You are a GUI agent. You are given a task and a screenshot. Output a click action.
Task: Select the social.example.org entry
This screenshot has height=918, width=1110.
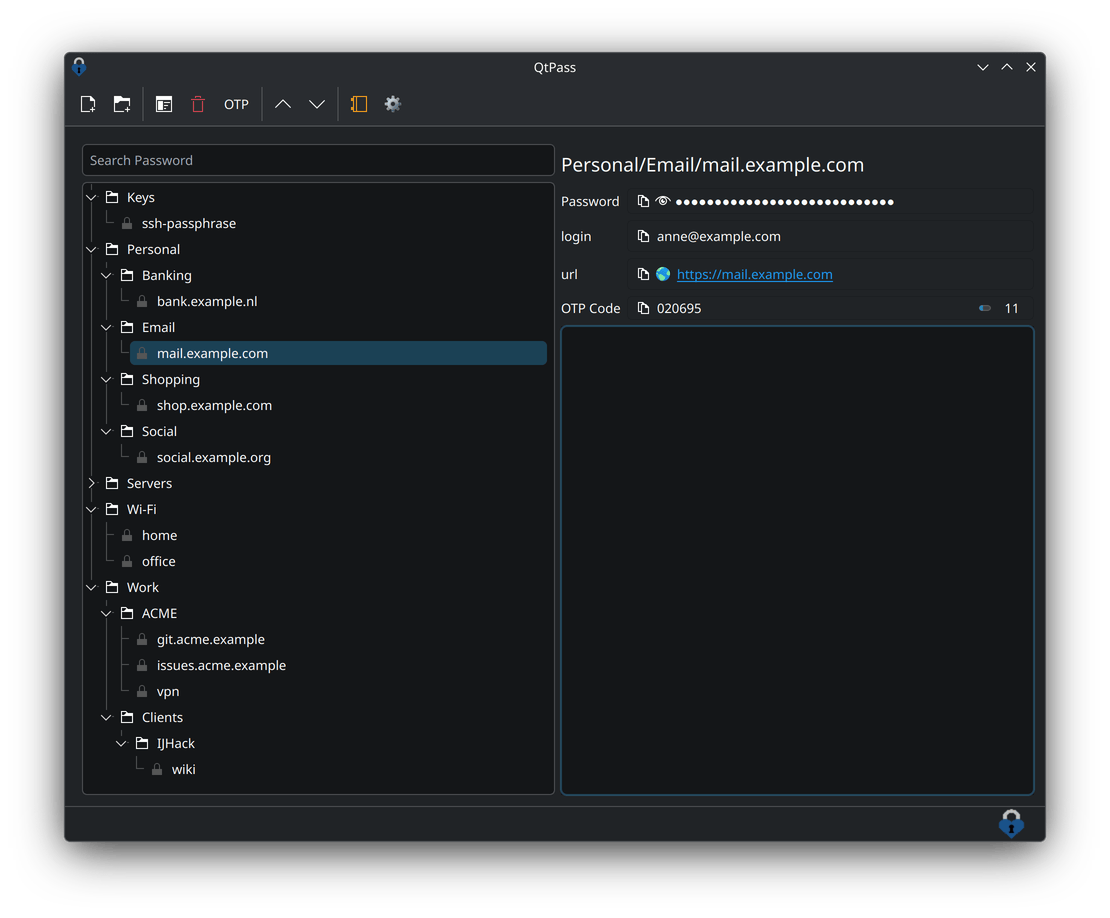point(213,457)
